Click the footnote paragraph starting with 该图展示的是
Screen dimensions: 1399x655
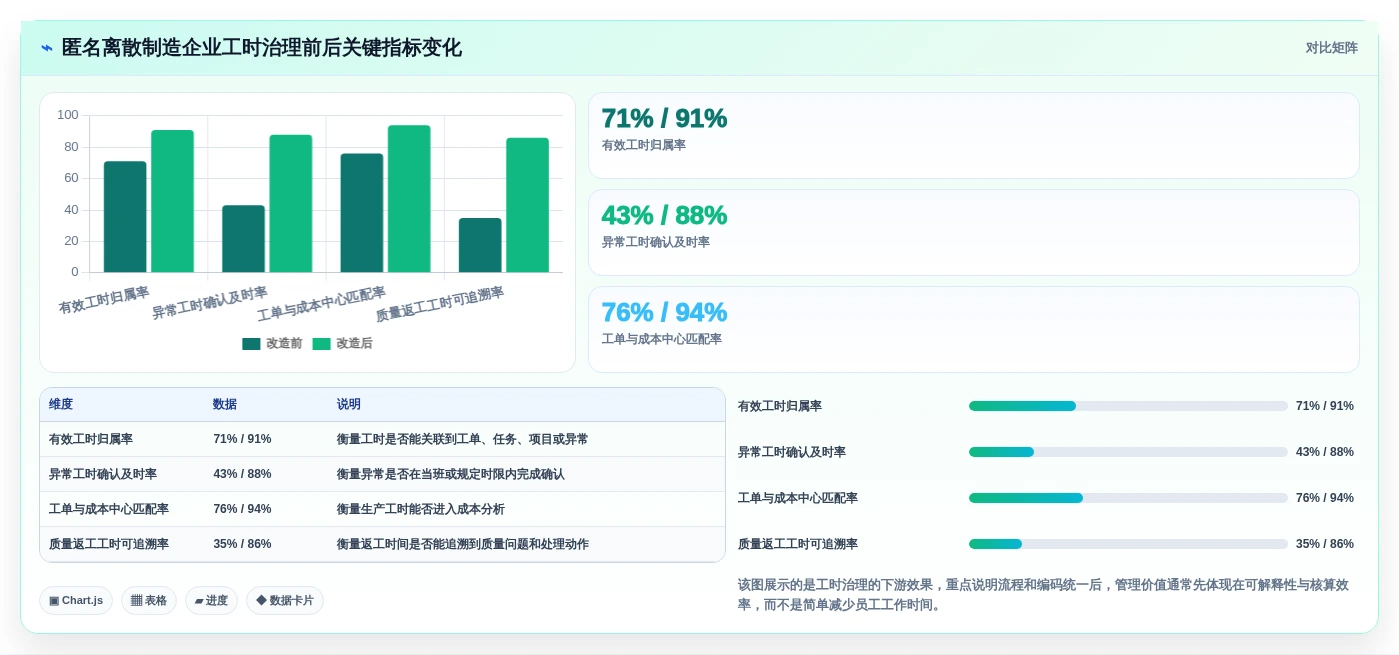click(x=1044, y=595)
